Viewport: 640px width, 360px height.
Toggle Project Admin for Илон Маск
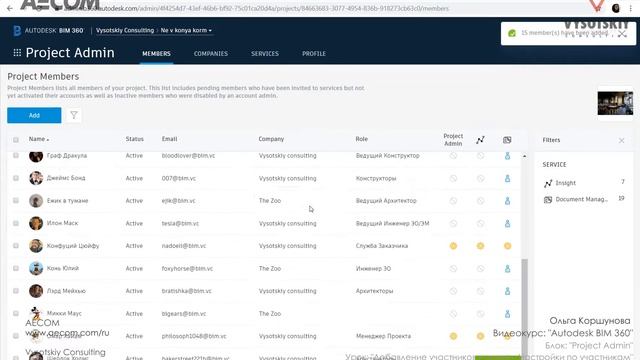click(x=453, y=223)
